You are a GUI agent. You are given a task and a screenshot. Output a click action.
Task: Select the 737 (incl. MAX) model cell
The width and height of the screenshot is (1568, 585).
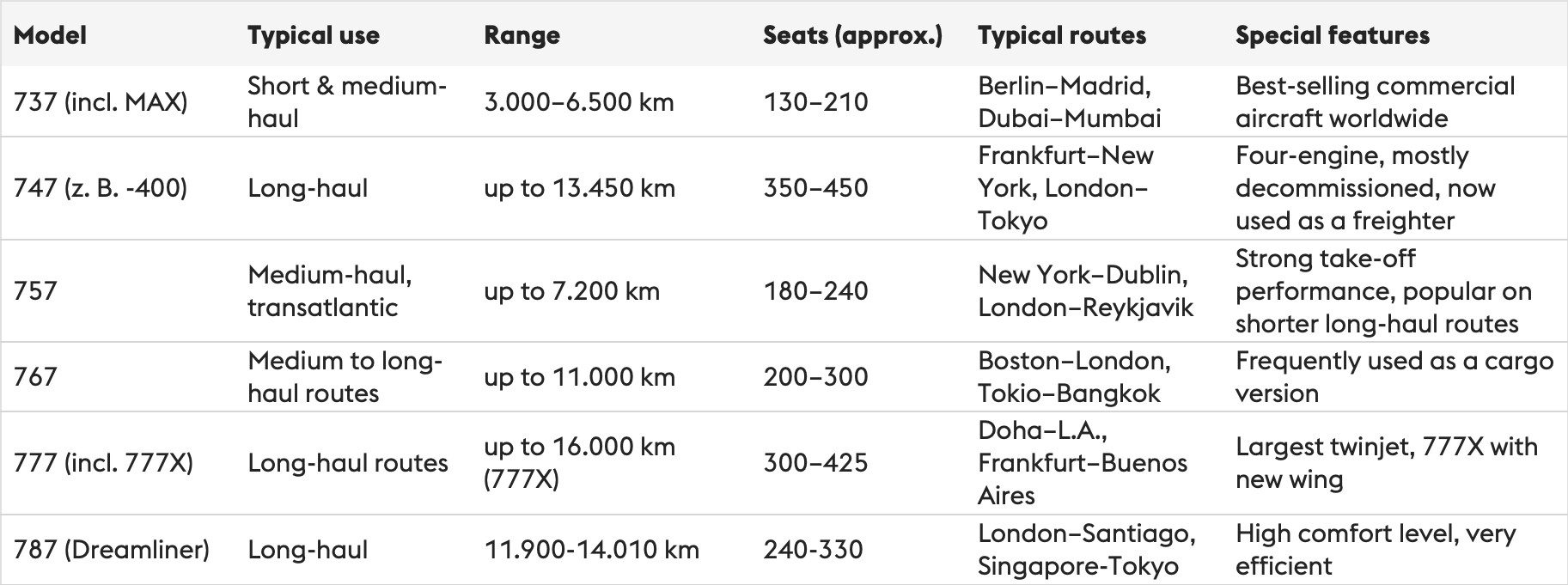point(101,102)
